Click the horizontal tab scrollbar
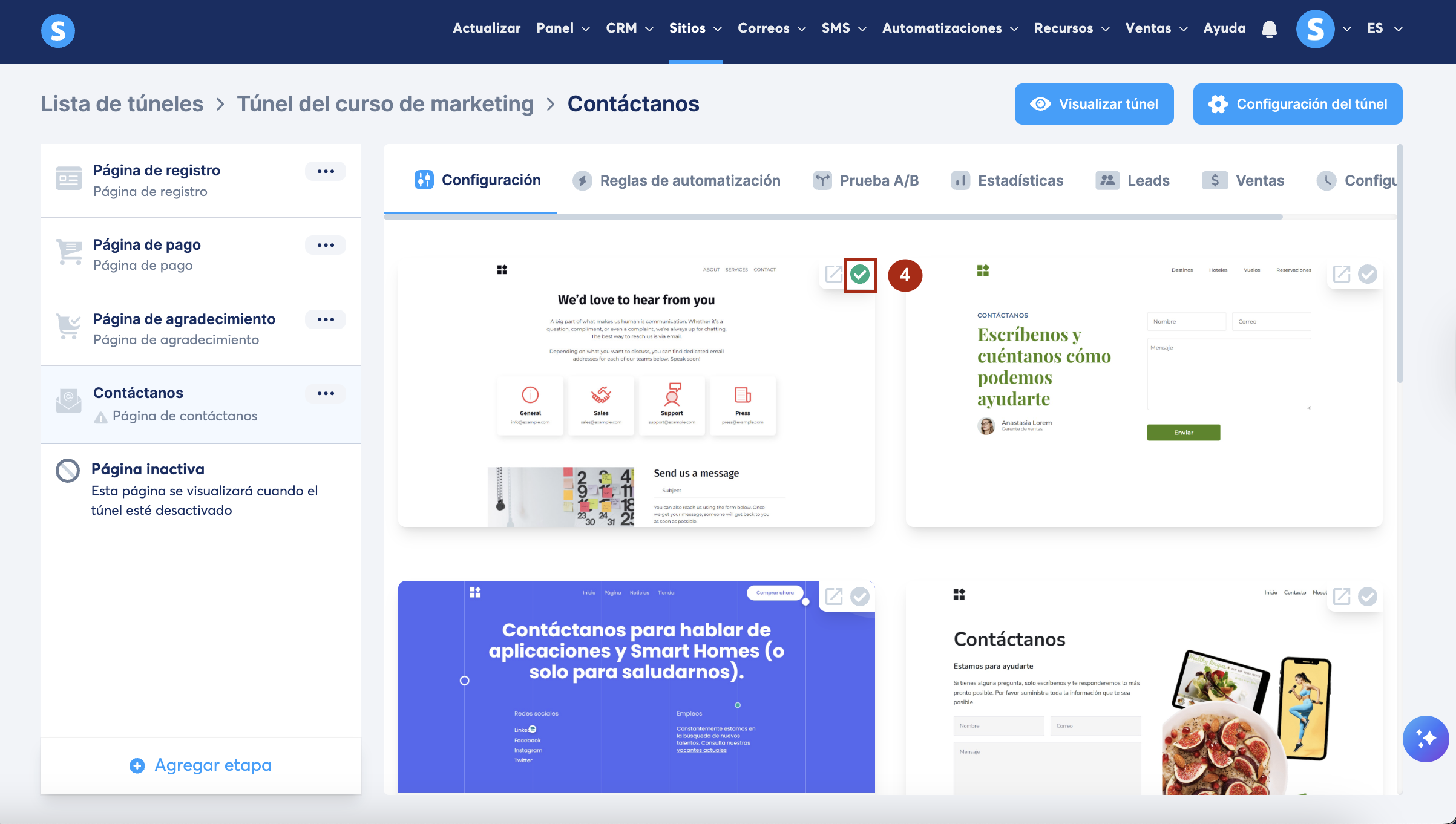The image size is (1456, 824). pos(833,217)
